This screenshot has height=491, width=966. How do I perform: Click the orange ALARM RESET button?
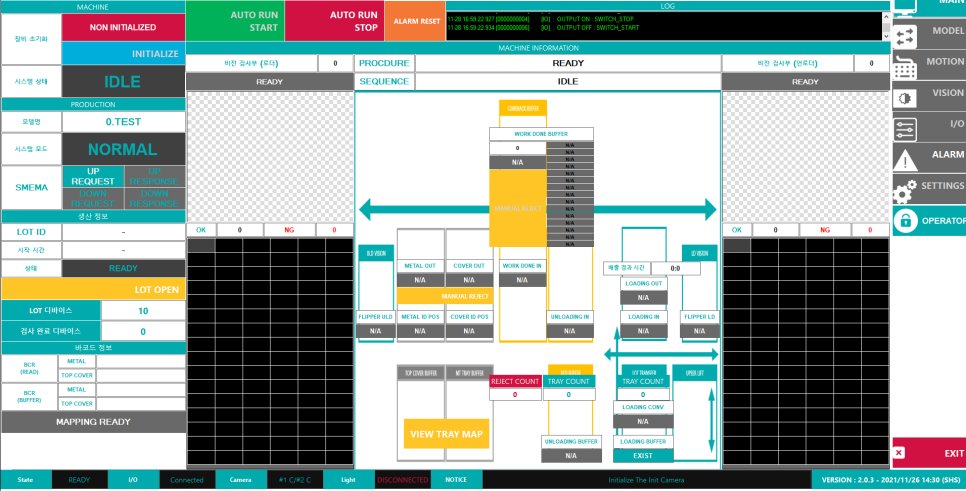click(x=415, y=21)
